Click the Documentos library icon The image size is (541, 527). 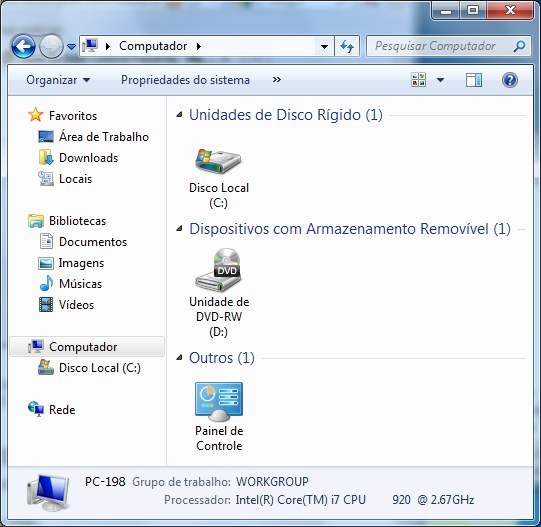[x=46, y=242]
